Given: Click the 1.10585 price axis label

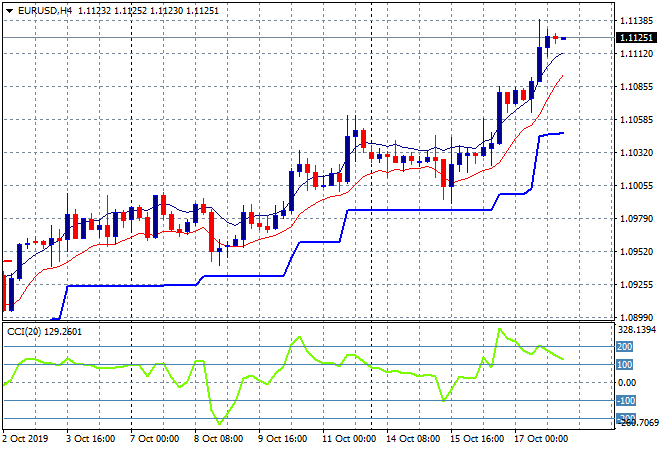Looking at the screenshot, I should [x=636, y=120].
